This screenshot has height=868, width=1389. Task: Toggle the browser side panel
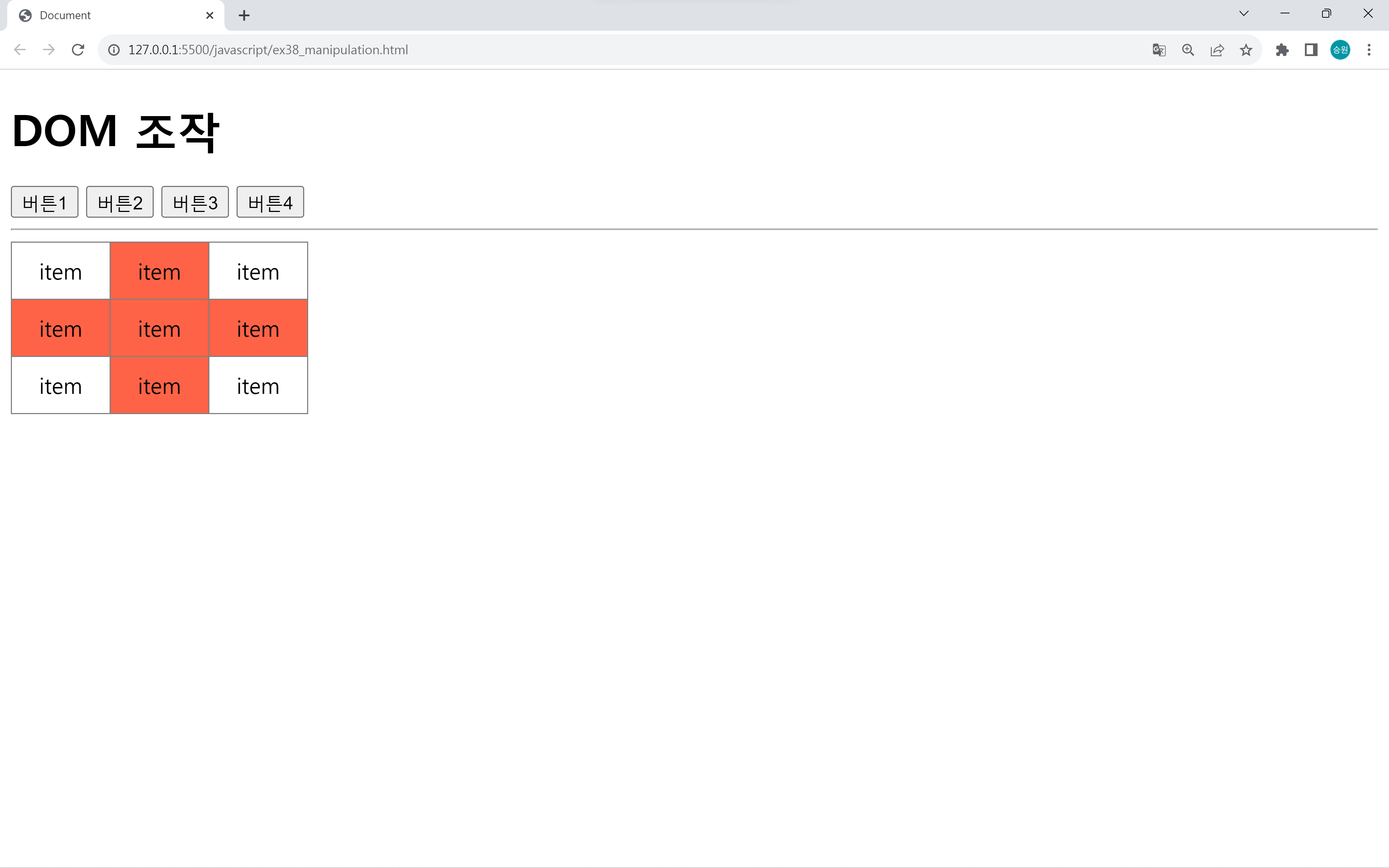(x=1311, y=50)
